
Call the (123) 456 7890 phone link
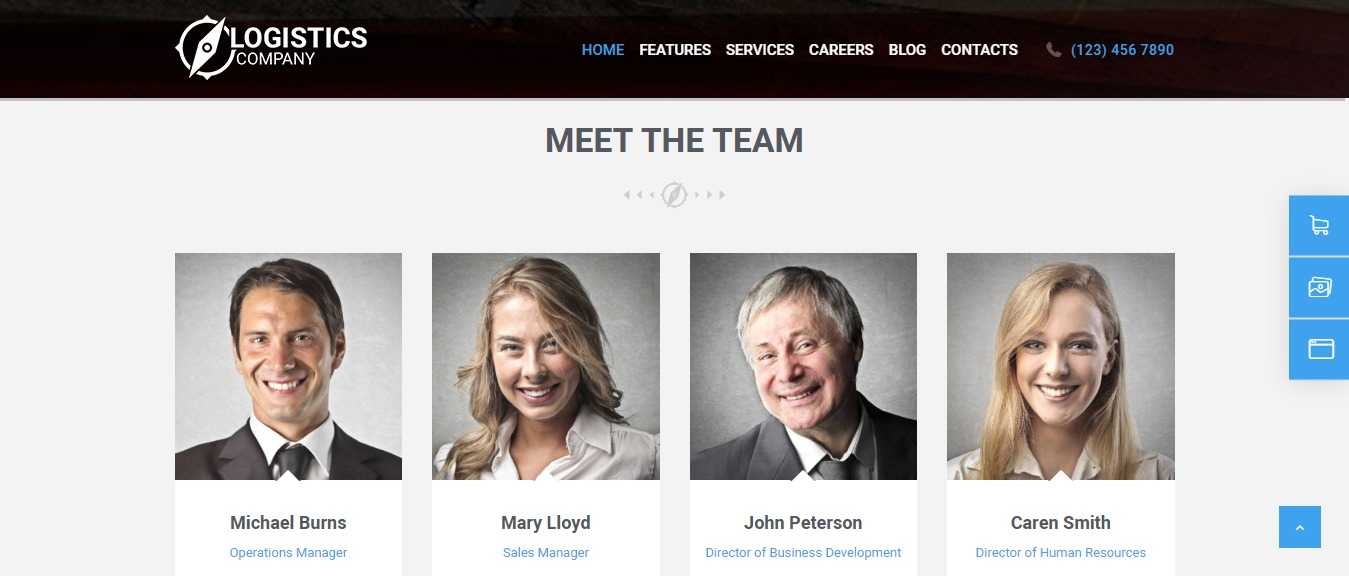(1122, 50)
